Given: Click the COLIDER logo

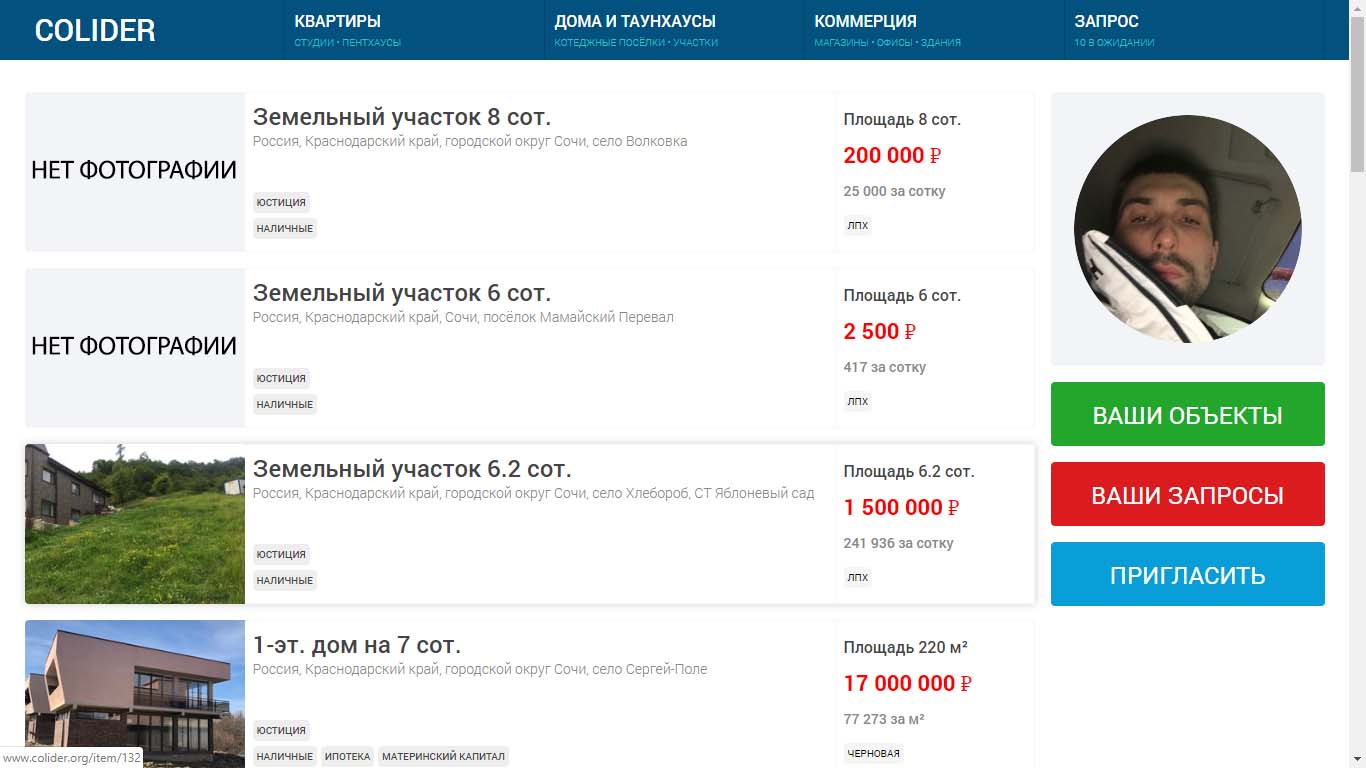Looking at the screenshot, I should pyautogui.click(x=95, y=30).
